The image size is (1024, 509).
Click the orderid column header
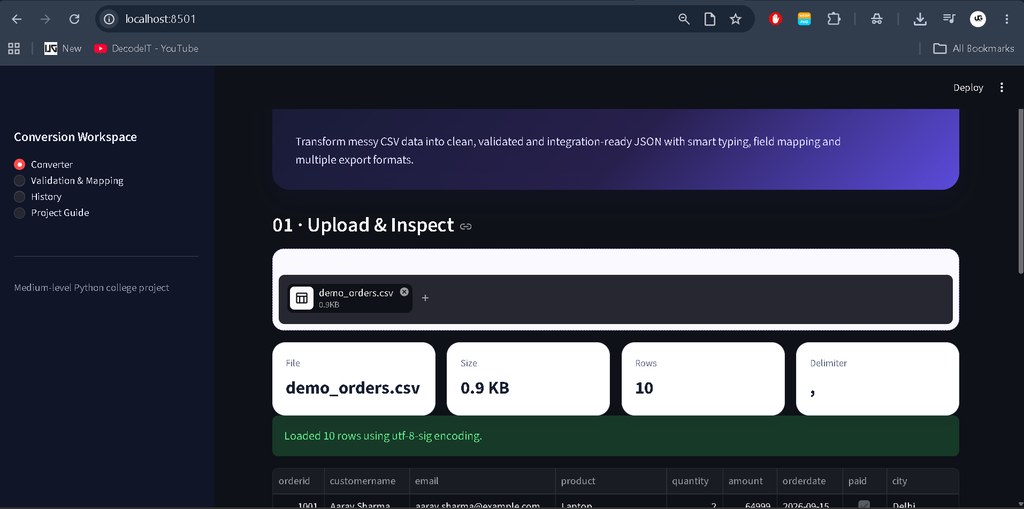pyautogui.click(x=298, y=481)
